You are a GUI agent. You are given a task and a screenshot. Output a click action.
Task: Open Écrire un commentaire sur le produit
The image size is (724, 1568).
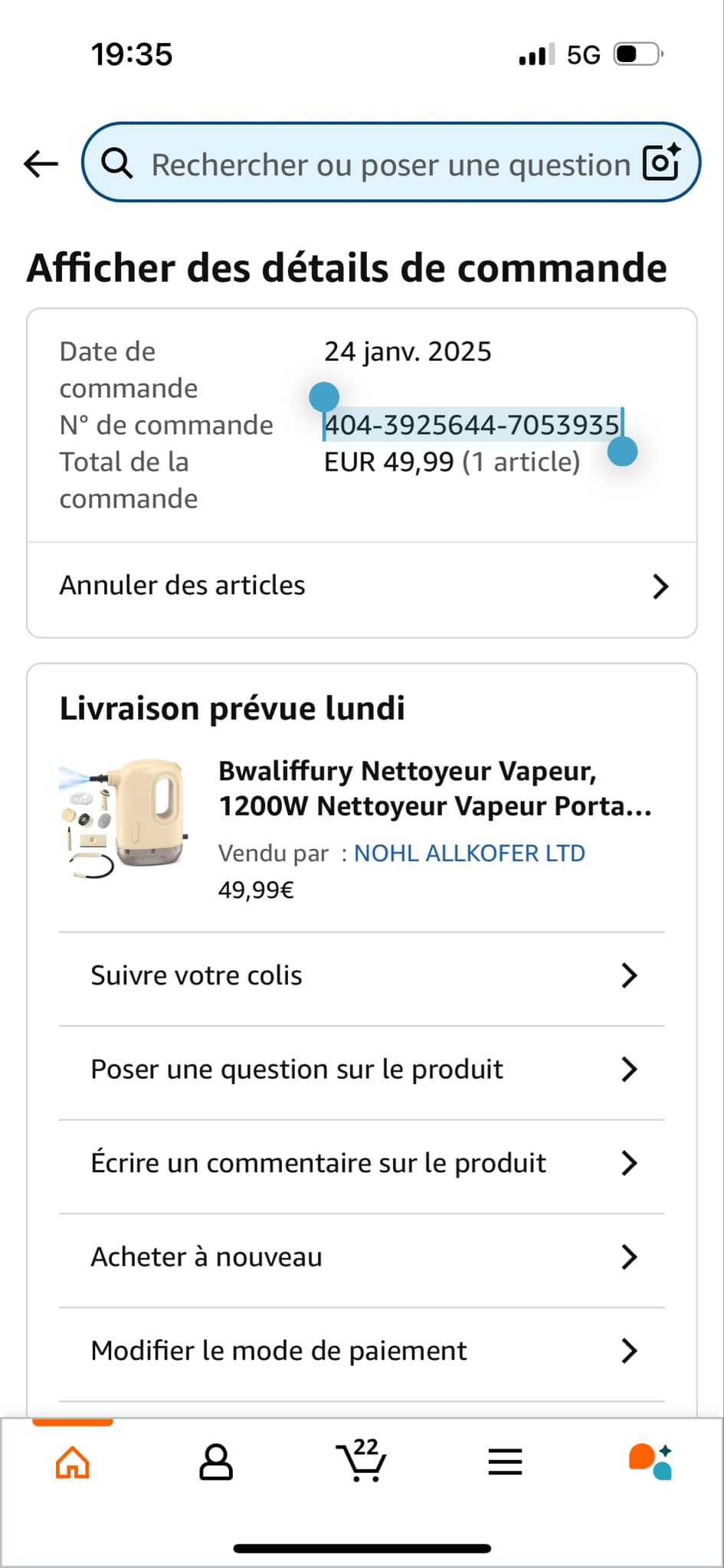pyautogui.click(x=318, y=1163)
